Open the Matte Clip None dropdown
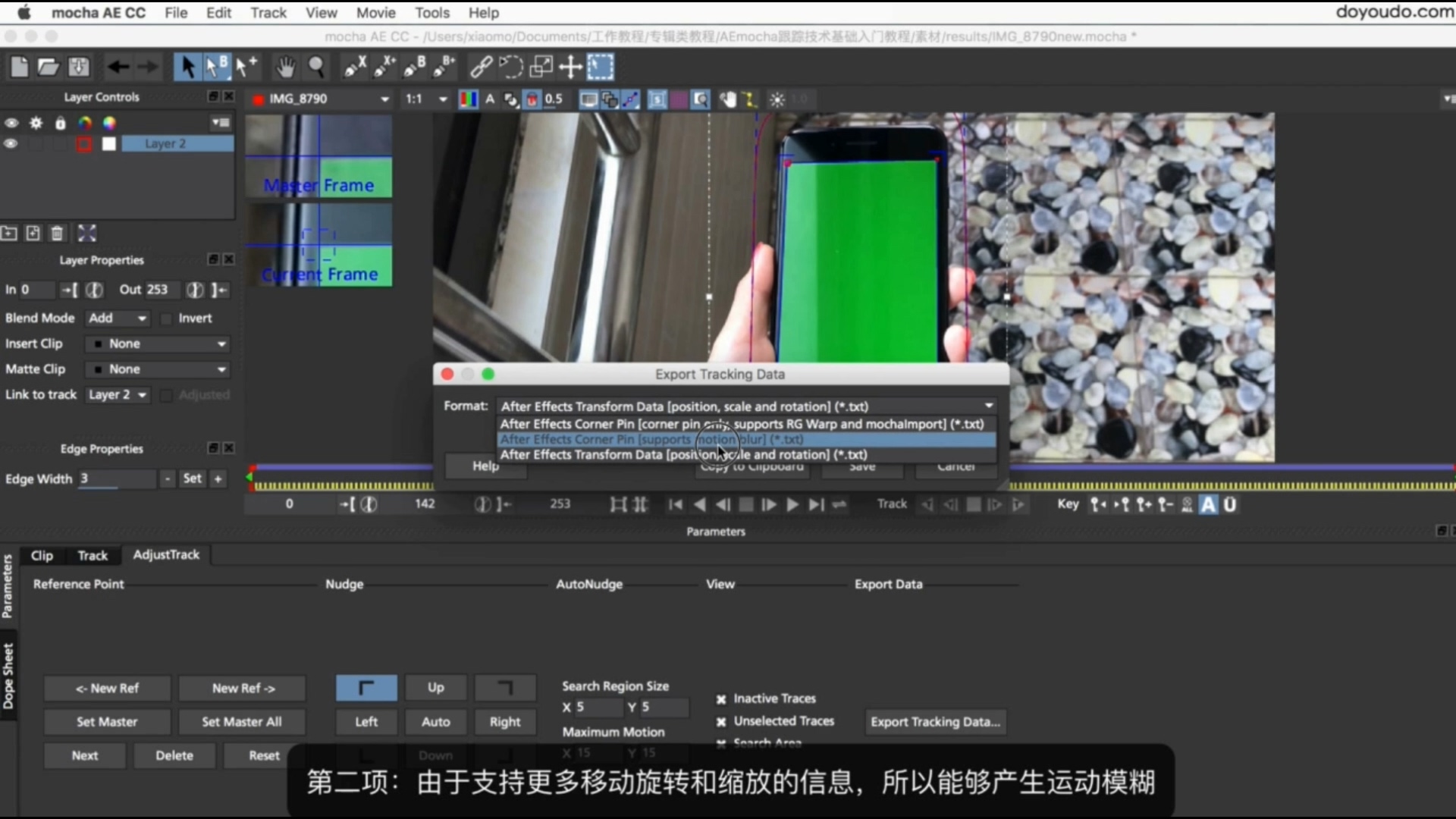 pos(158,369)
